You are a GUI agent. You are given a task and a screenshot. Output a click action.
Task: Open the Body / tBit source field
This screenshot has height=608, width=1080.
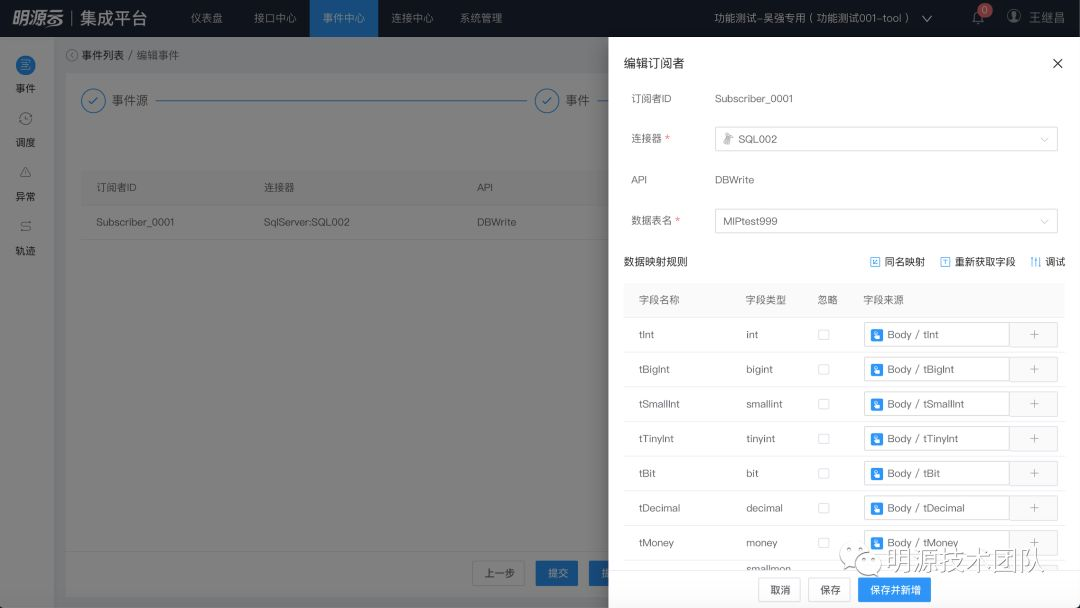(x=937, y=473)
